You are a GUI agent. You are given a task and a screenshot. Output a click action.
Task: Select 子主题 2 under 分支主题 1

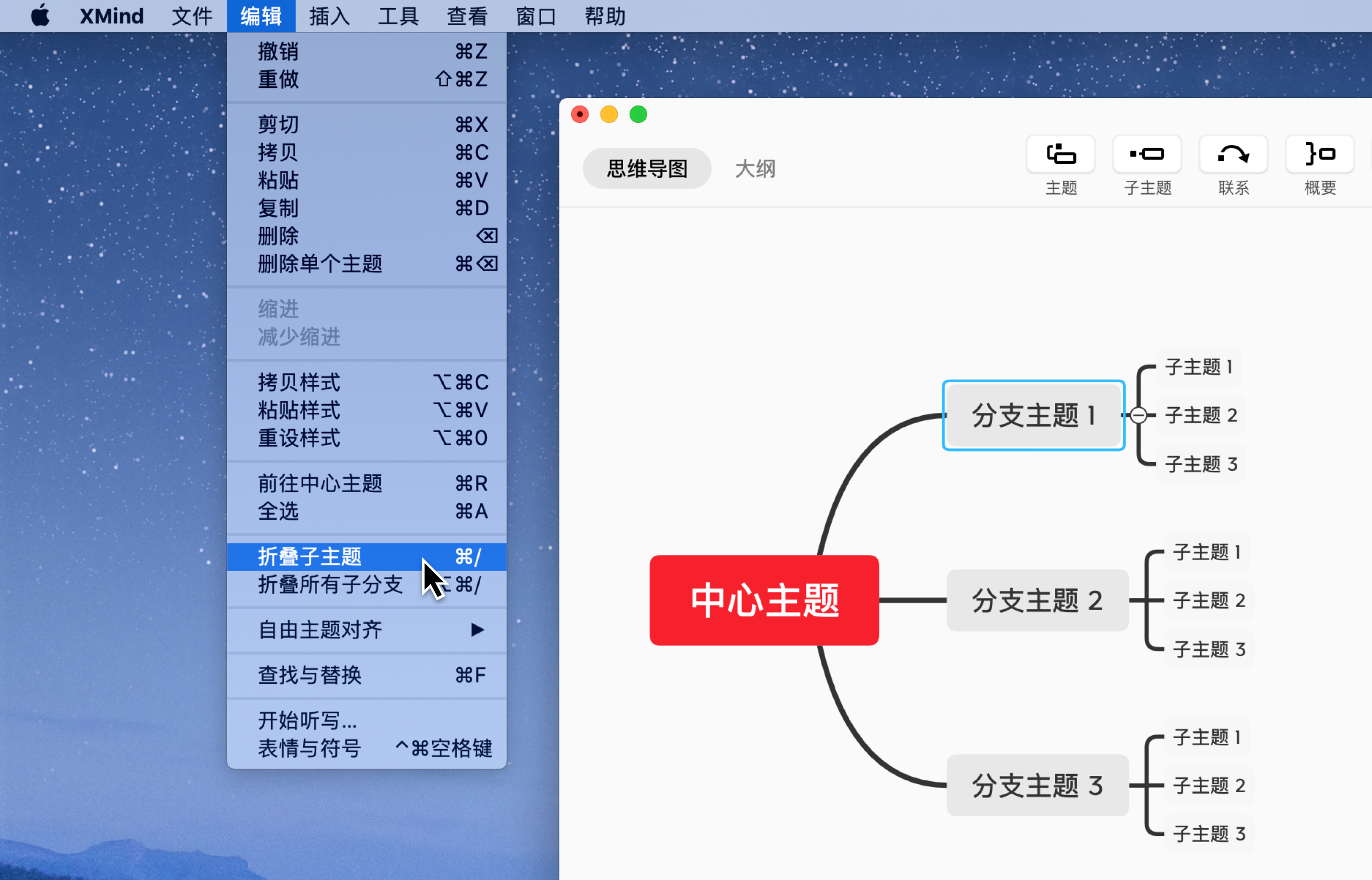click(1201, 415)
